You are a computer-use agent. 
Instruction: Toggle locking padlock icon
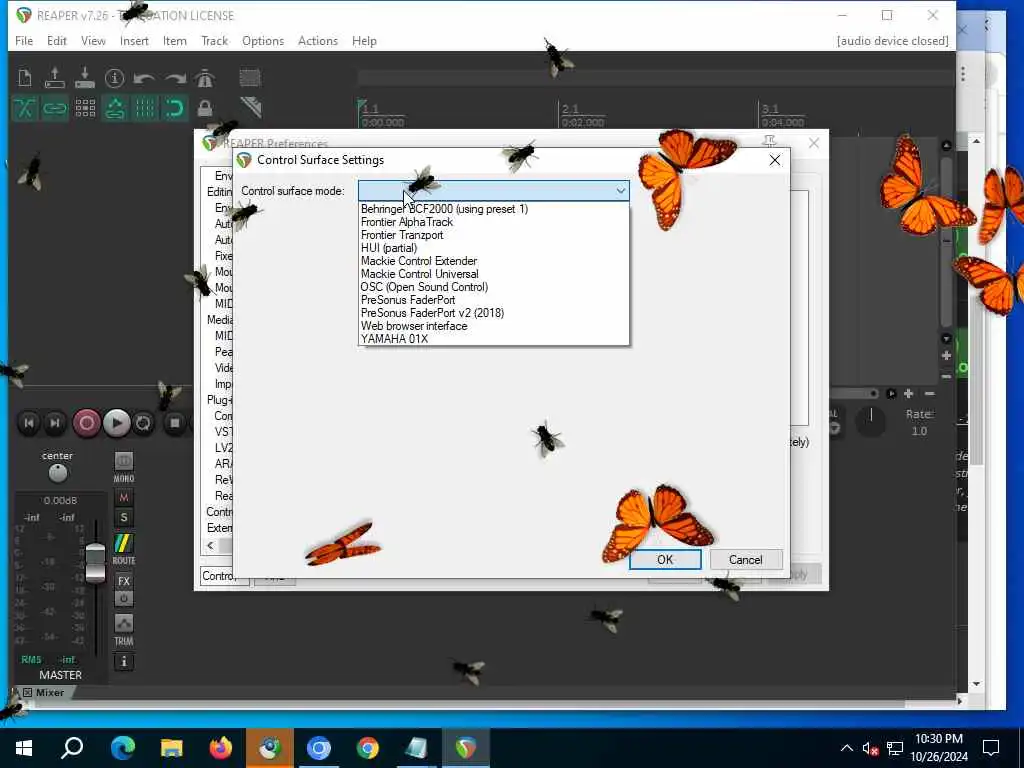click(204, 108)
